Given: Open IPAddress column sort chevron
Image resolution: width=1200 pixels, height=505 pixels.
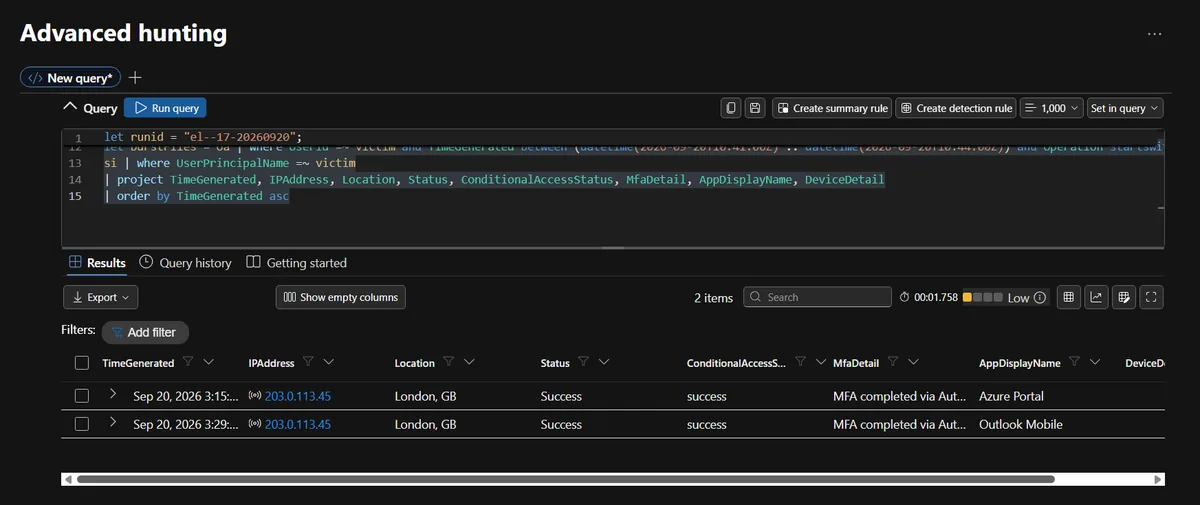Looking at the screenshot, I should pyautogui.click(x=329, y=362).
